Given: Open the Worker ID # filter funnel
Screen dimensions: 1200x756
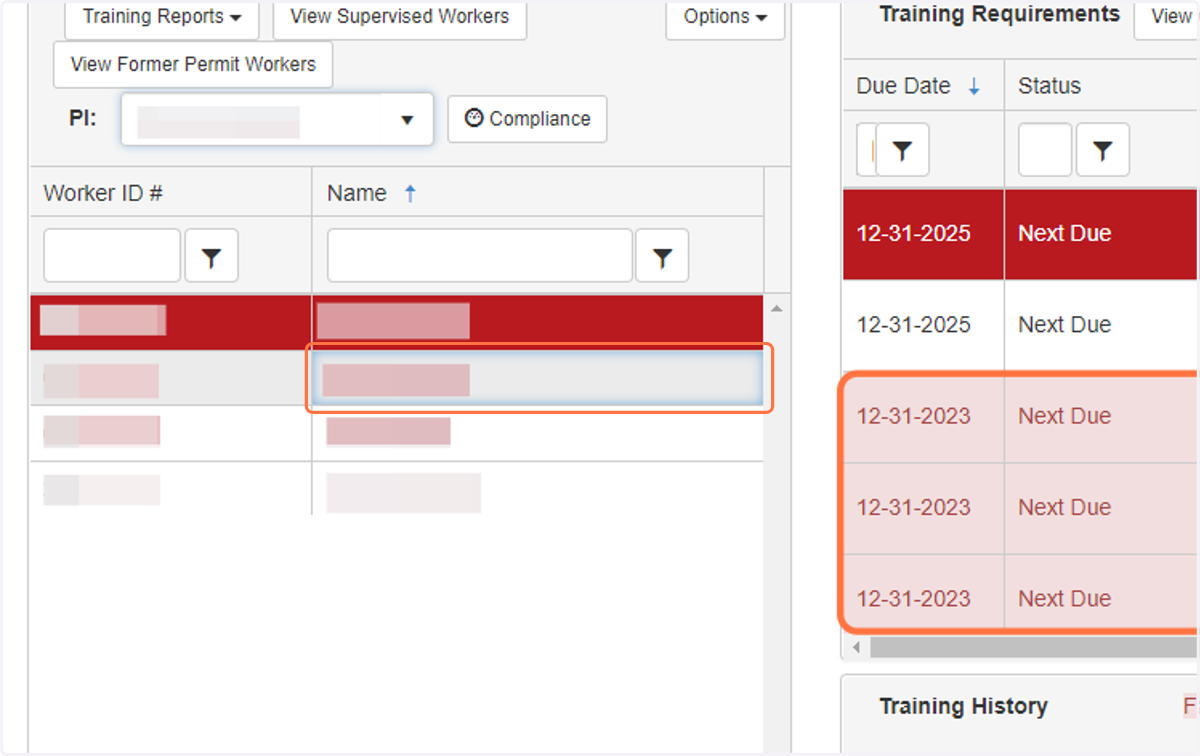Looking at the screenshot, I should coord(211,256).
